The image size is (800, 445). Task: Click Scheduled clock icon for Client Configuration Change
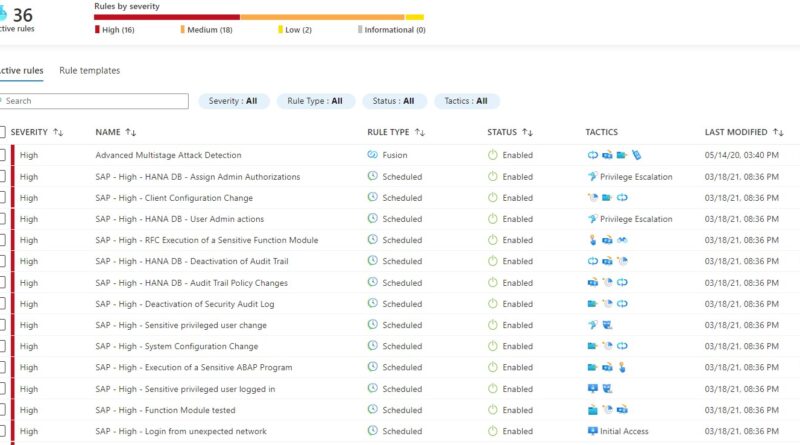pyautogui.click(x=372, y=197)
